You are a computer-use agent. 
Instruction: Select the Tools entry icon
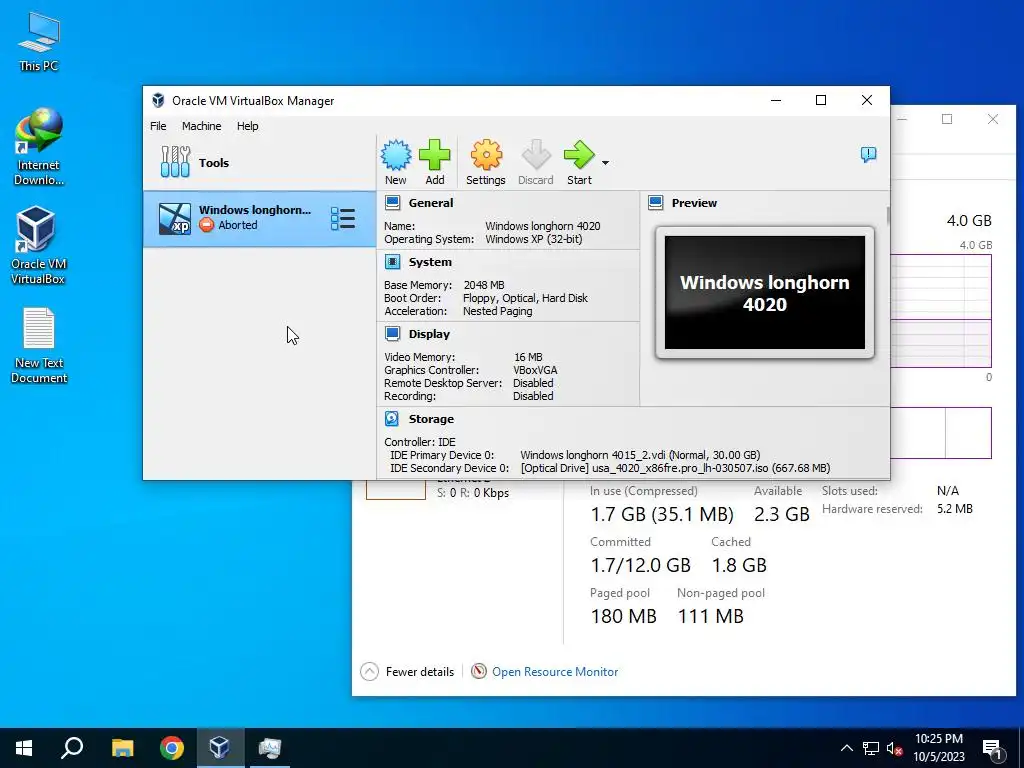[175, 162]
